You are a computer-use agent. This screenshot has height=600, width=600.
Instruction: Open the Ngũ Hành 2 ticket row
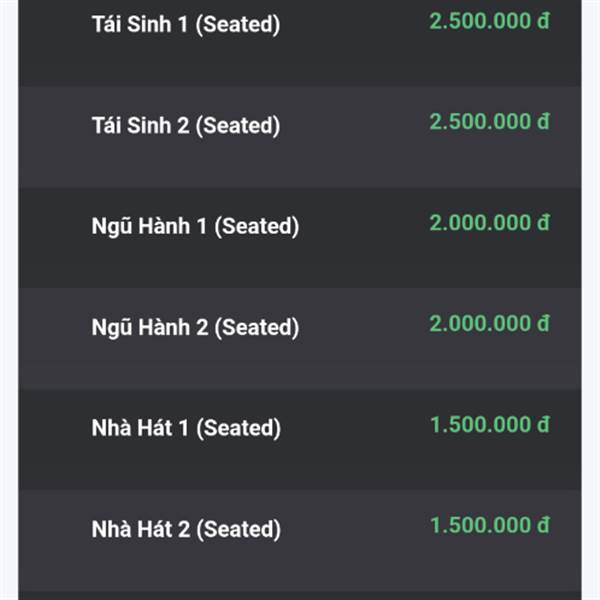[300, 339]
